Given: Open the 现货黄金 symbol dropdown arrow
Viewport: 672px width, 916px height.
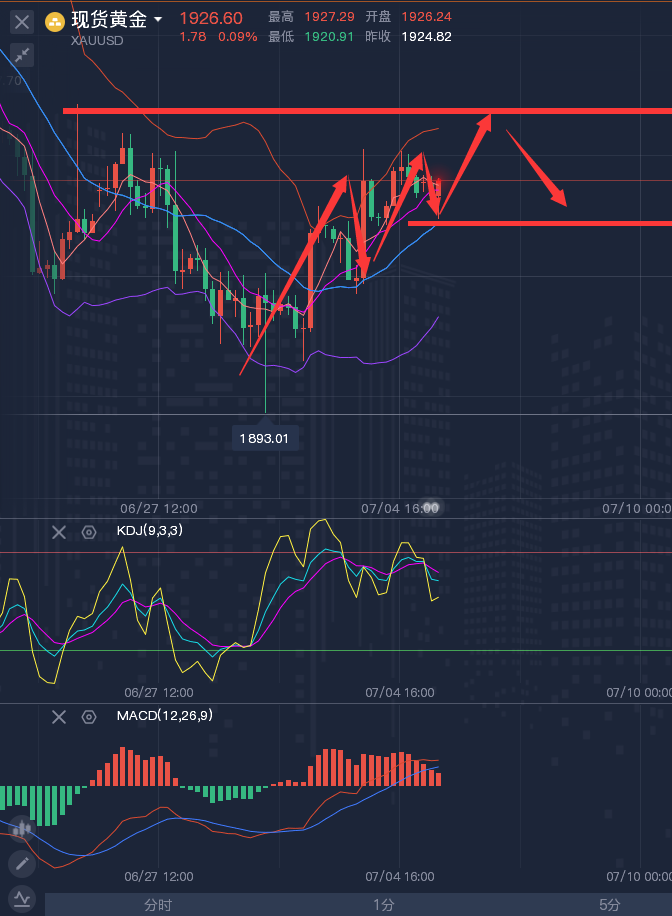Looking at the screenshot, I should [158, 19].
